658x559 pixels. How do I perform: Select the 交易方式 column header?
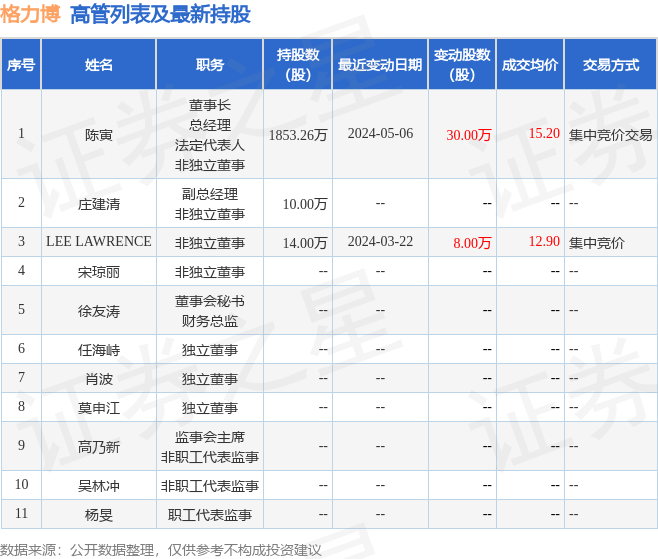(611, 65)
